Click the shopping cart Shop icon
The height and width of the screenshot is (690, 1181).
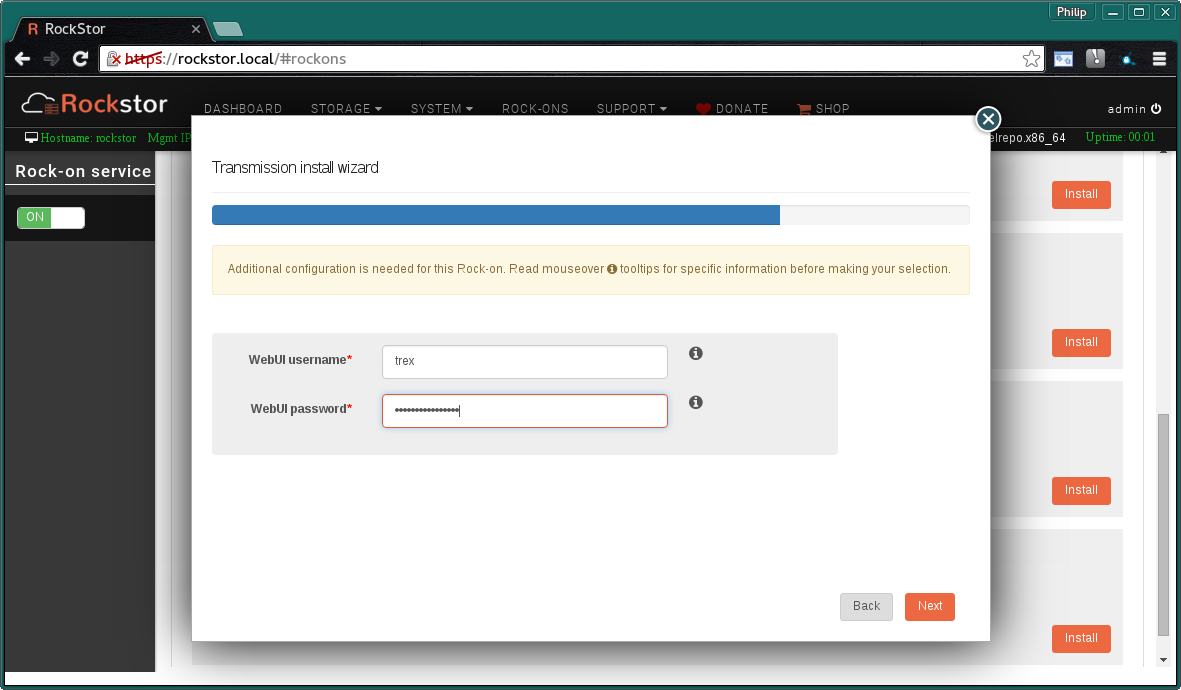pos(804,108)
